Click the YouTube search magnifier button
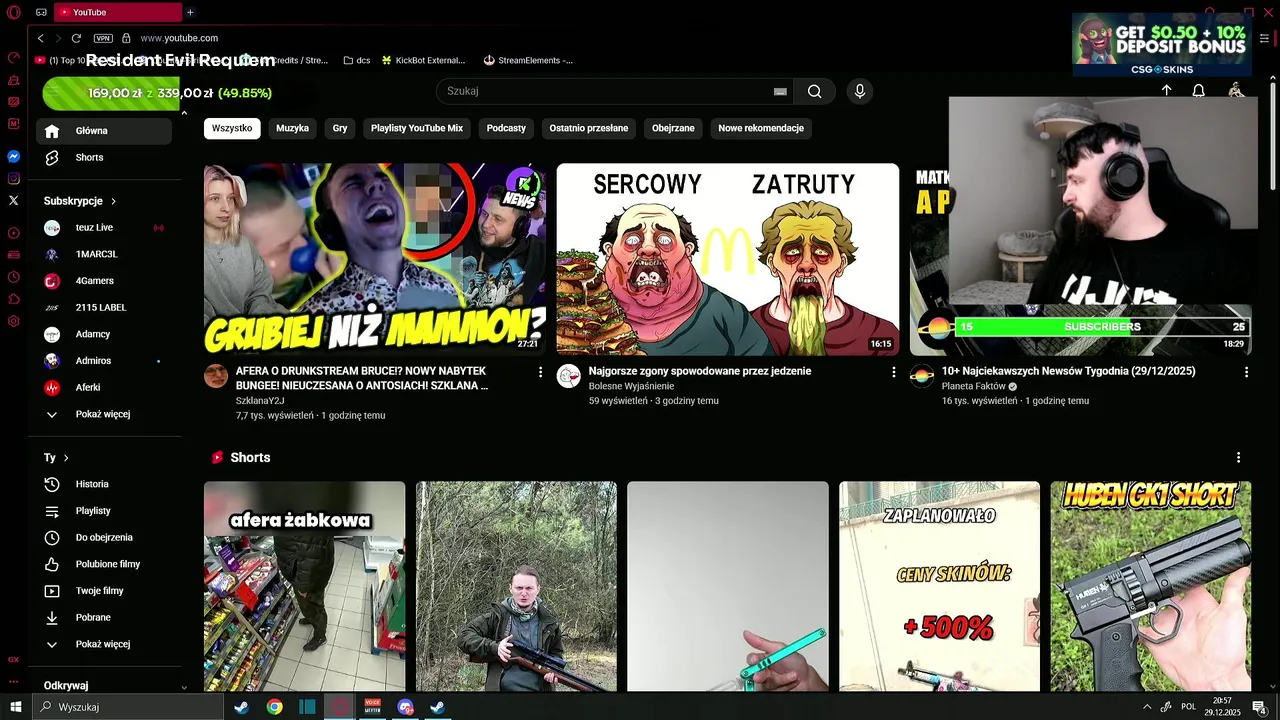Screen dimensions: 1280x720 [814, 91]
